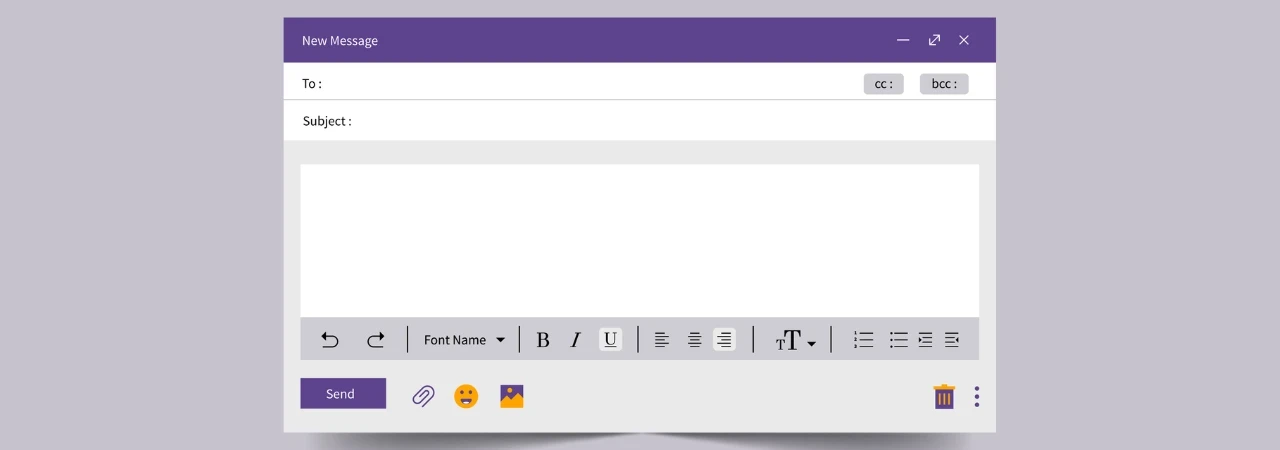Center align the text
This screenshot has height=450, width=1280.
pyautogui.click(x=694, y=340)
